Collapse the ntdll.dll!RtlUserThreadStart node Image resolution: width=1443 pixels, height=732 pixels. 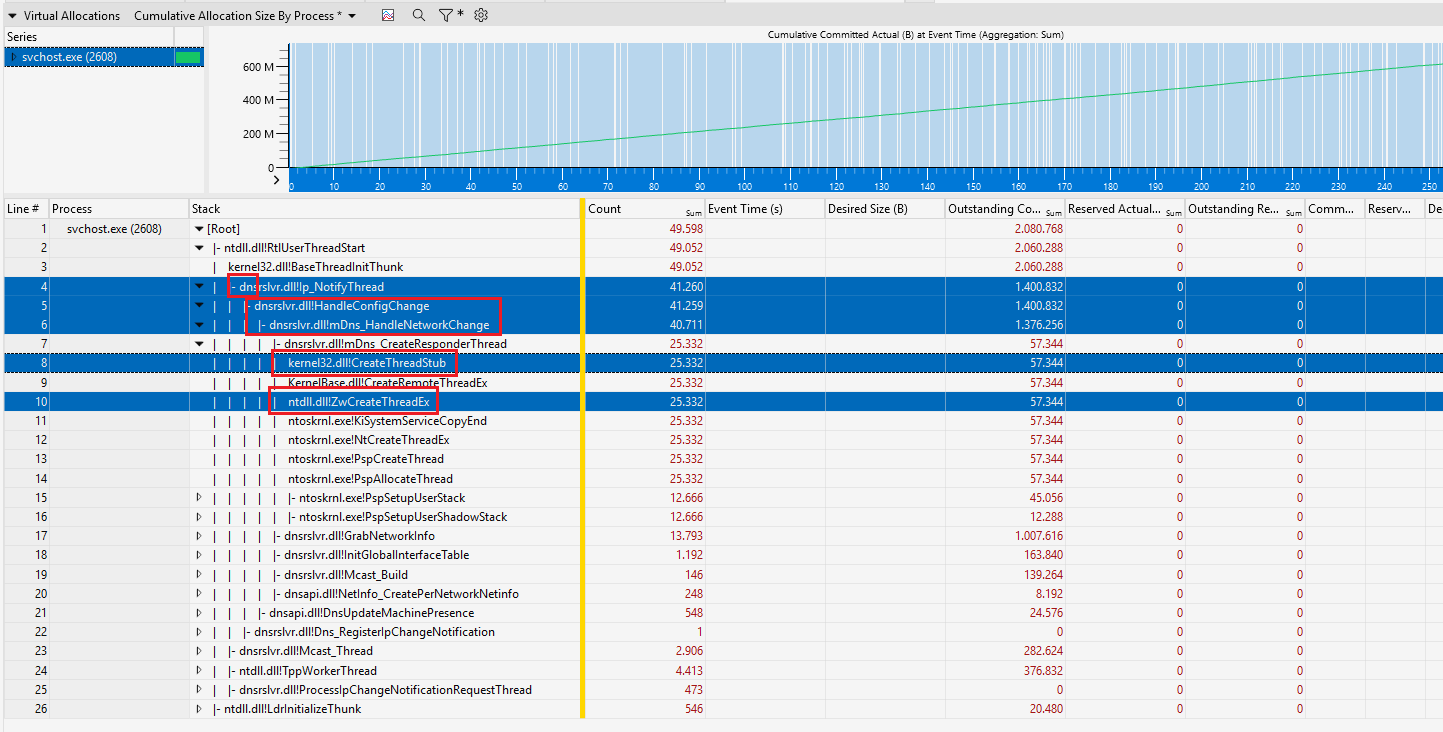tap(199, 248)
